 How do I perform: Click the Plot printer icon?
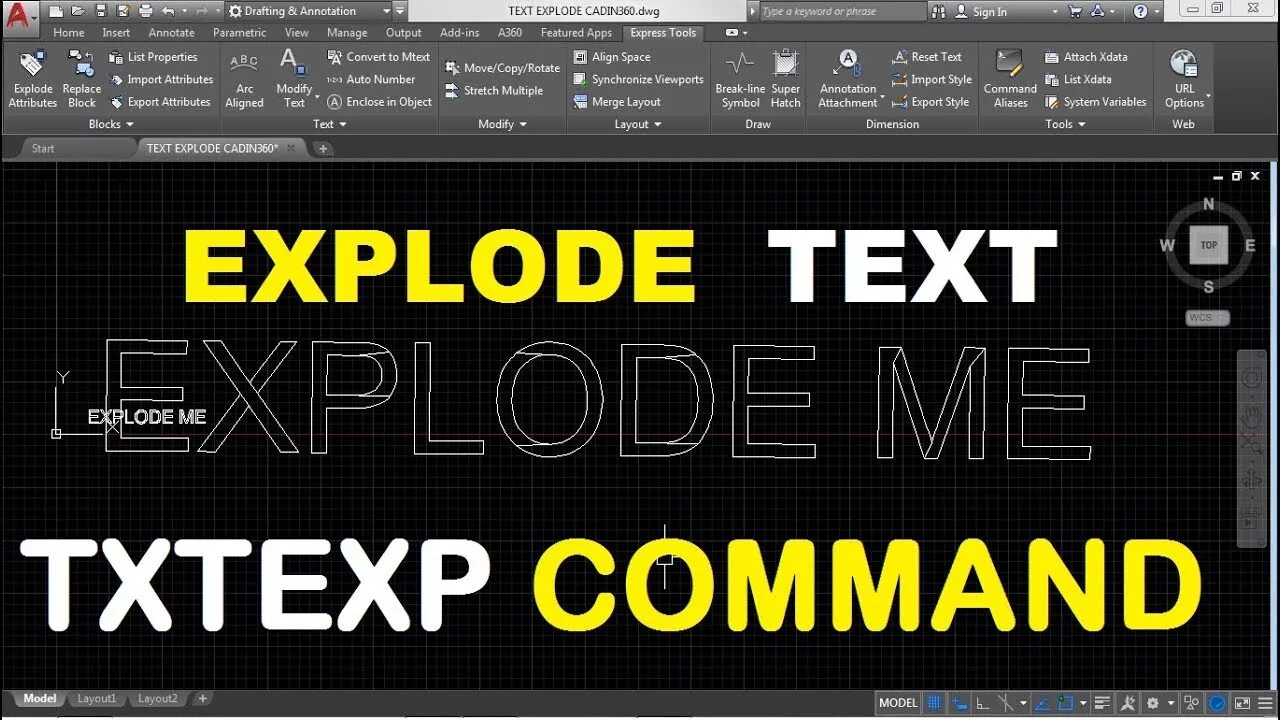145,11
